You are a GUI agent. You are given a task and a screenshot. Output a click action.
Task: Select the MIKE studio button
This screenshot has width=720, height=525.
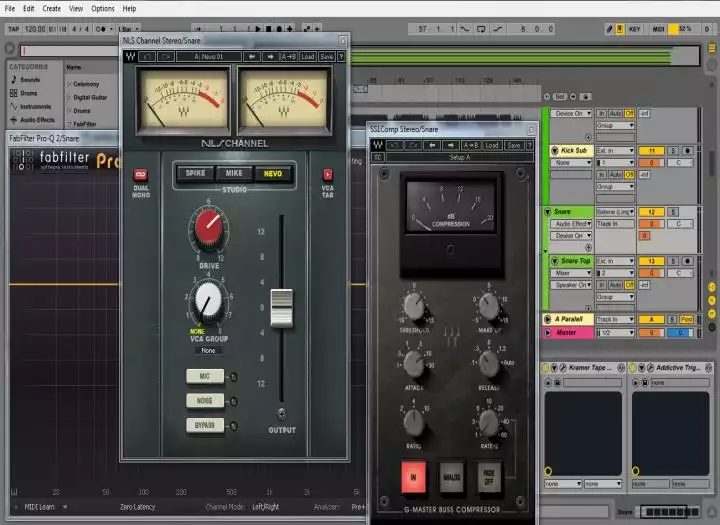tap(234, 173)
